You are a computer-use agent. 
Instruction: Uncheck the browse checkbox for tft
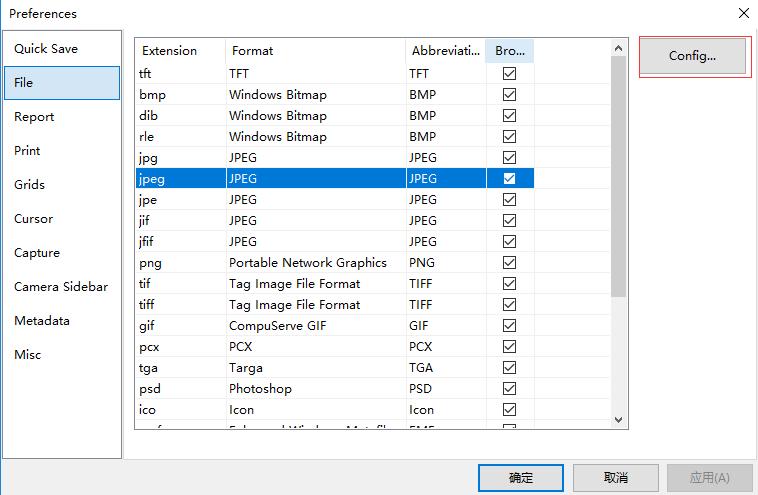(510, 74)
